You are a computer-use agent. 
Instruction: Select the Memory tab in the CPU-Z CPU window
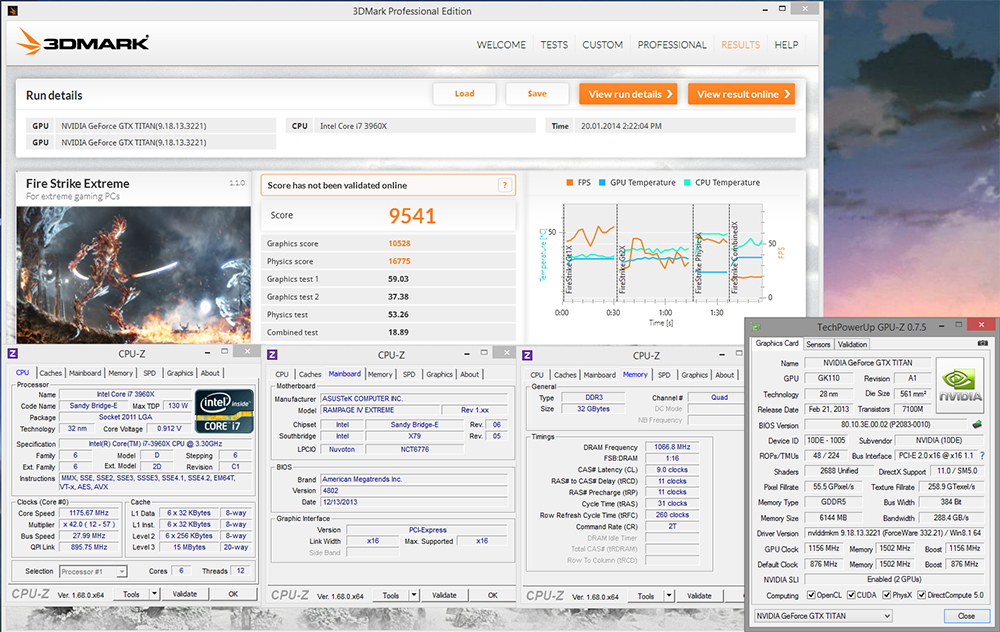pos(121,373)
